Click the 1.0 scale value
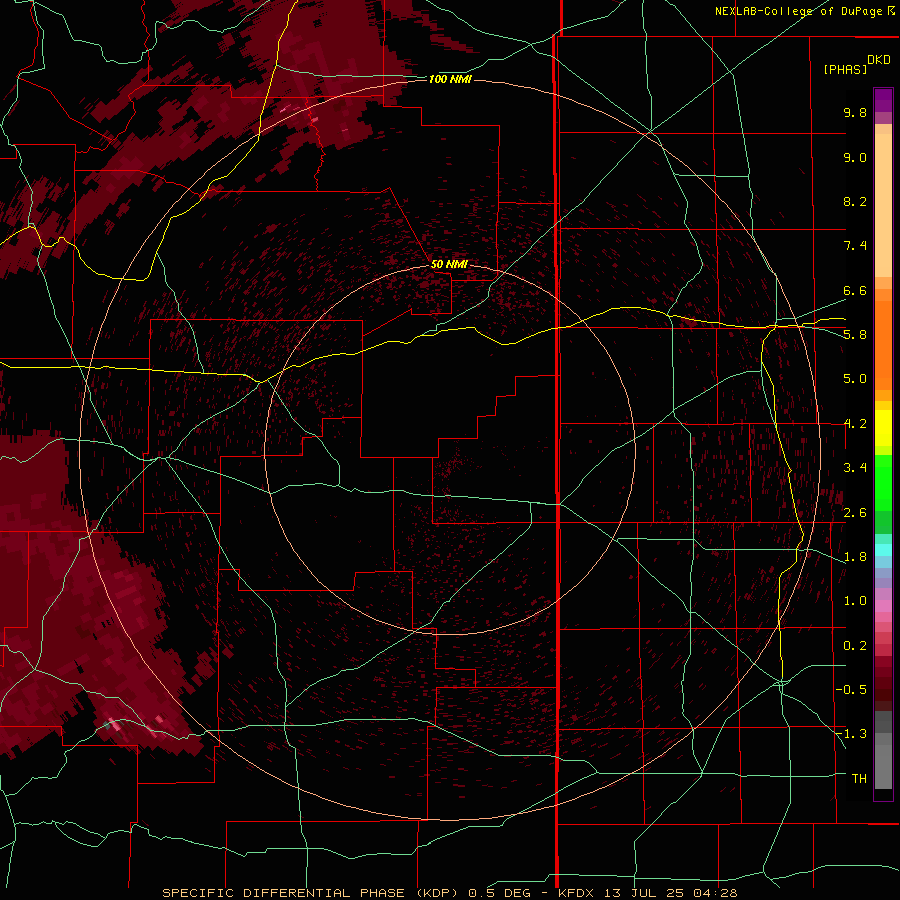Viewport: 900px width, 900px height. click(855, 601)
